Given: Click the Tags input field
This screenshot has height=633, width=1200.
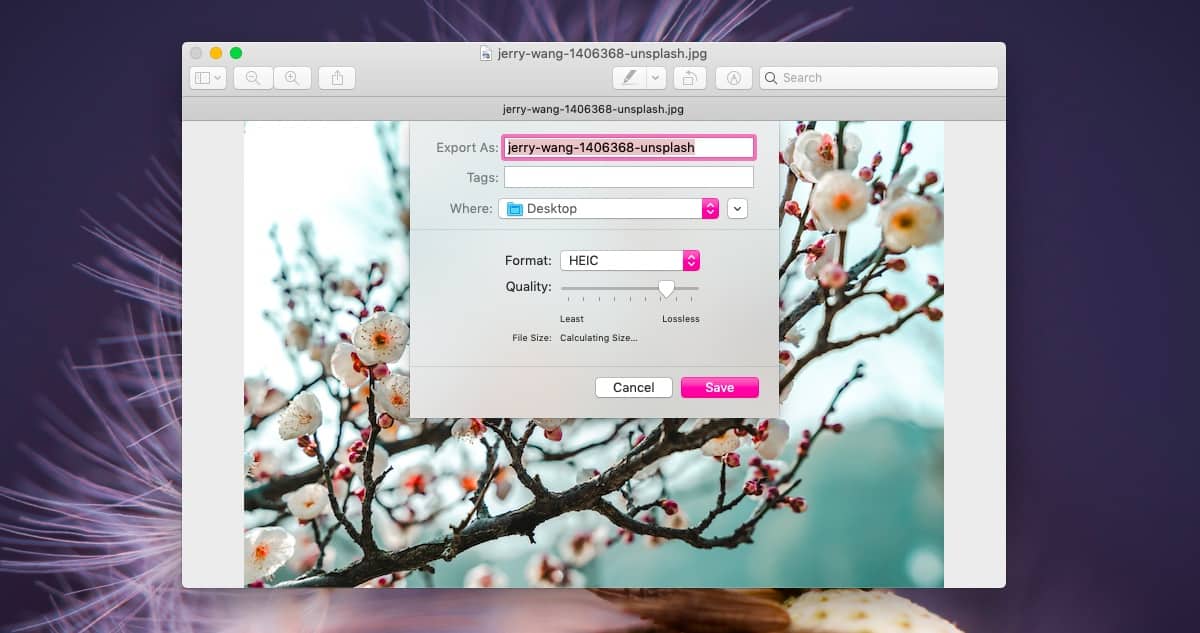Looking at the screenshot, I should click(629, 177).
